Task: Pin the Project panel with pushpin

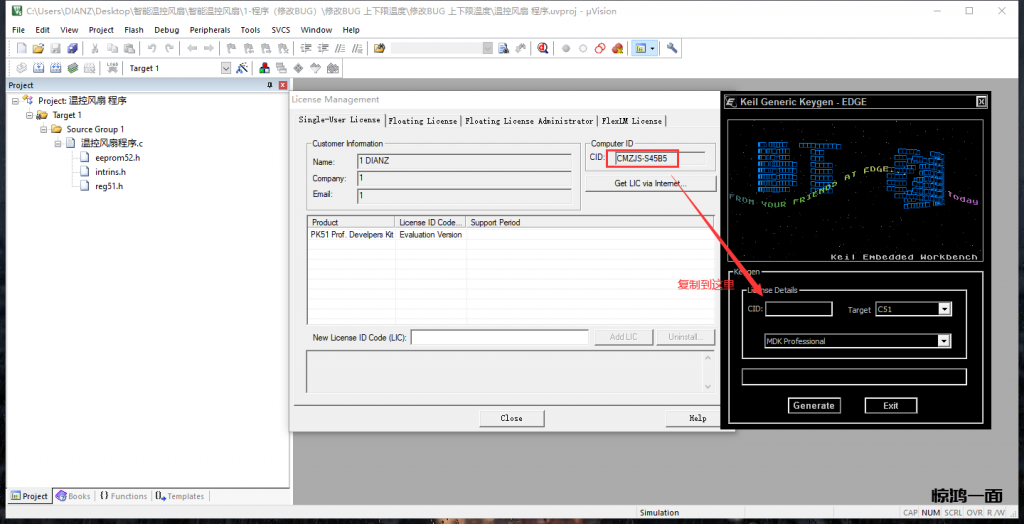Action: pyautogui.click(x=269, y=86)
